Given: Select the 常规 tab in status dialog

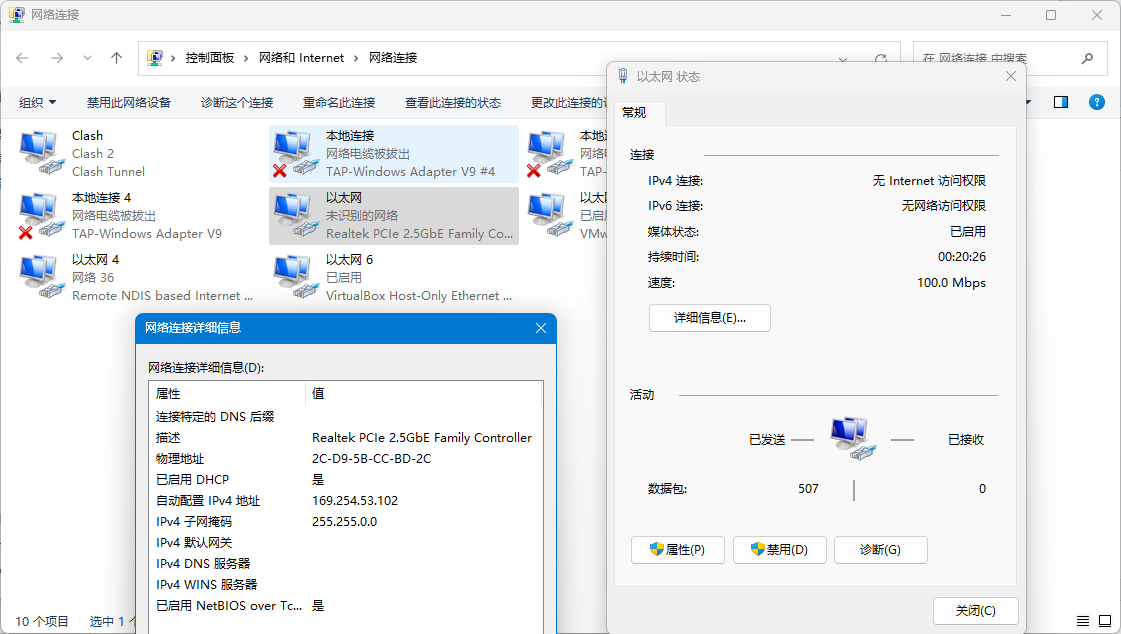Looking at the screenshot, I should point(634,112).
